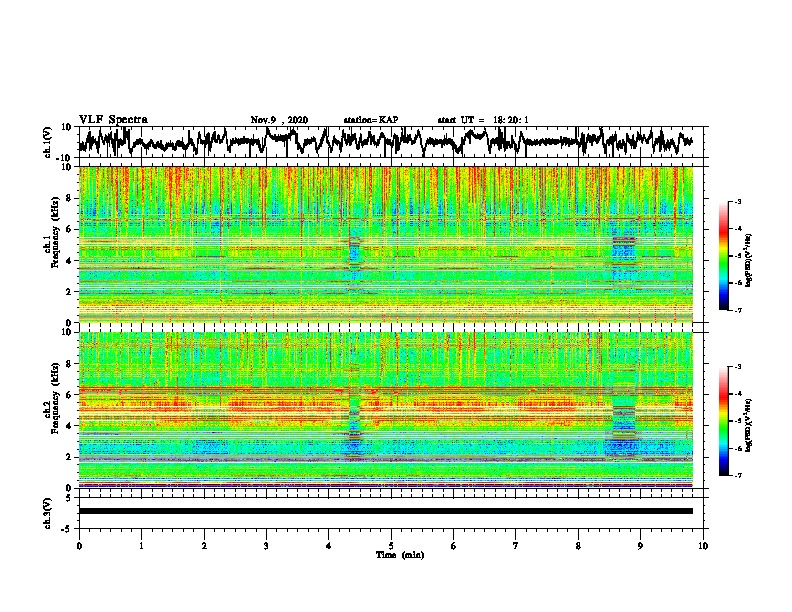Click the "10" tick at time axis end
The image size is (792, 612).
pos(703,546)
